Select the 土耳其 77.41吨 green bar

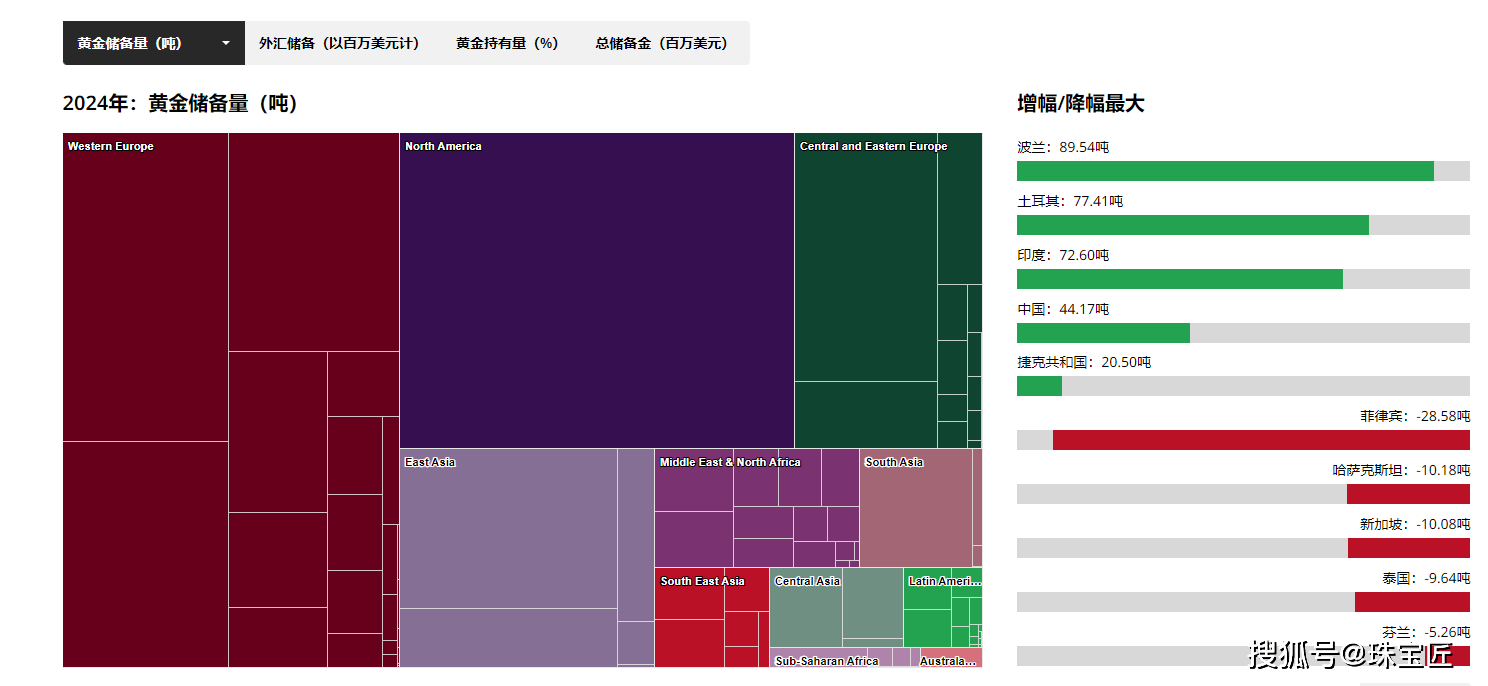coord(1192,225)
